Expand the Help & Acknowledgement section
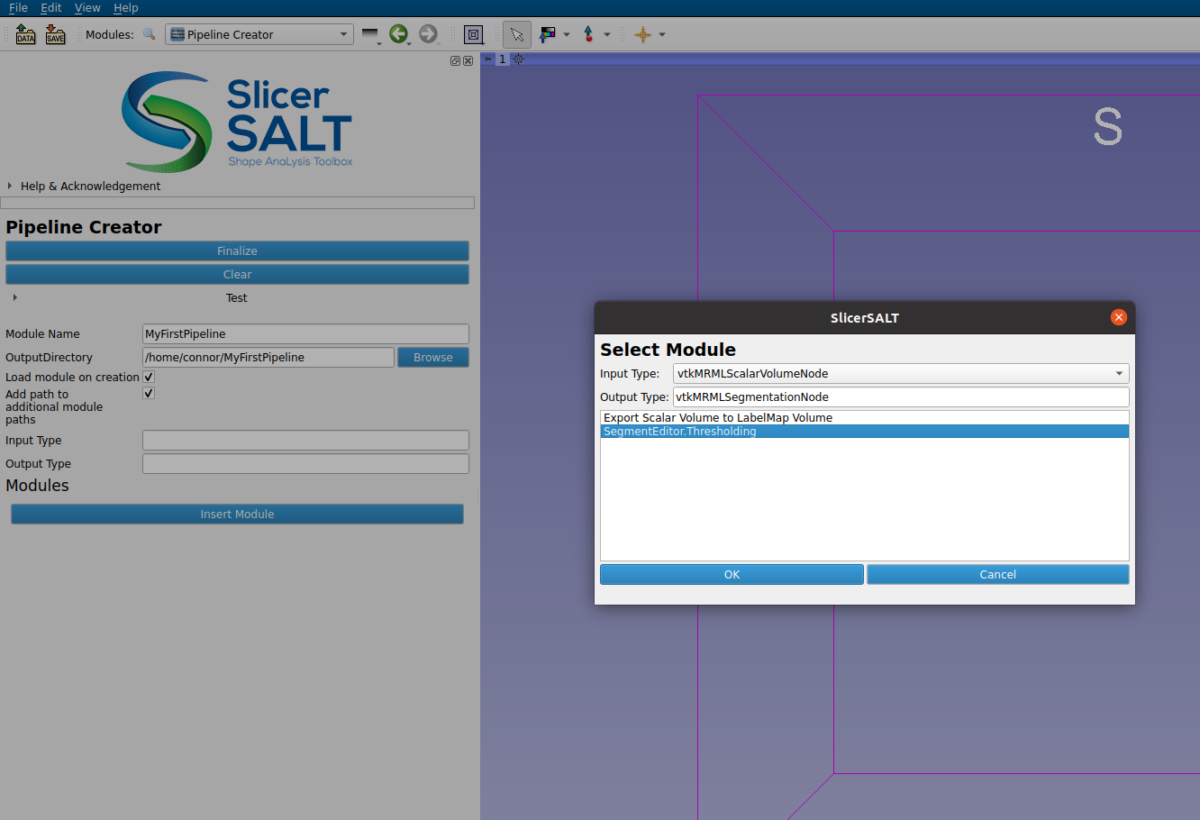The width and height of the screenshot is (1200, 820). pyautogui.click(x=10, y=185)
